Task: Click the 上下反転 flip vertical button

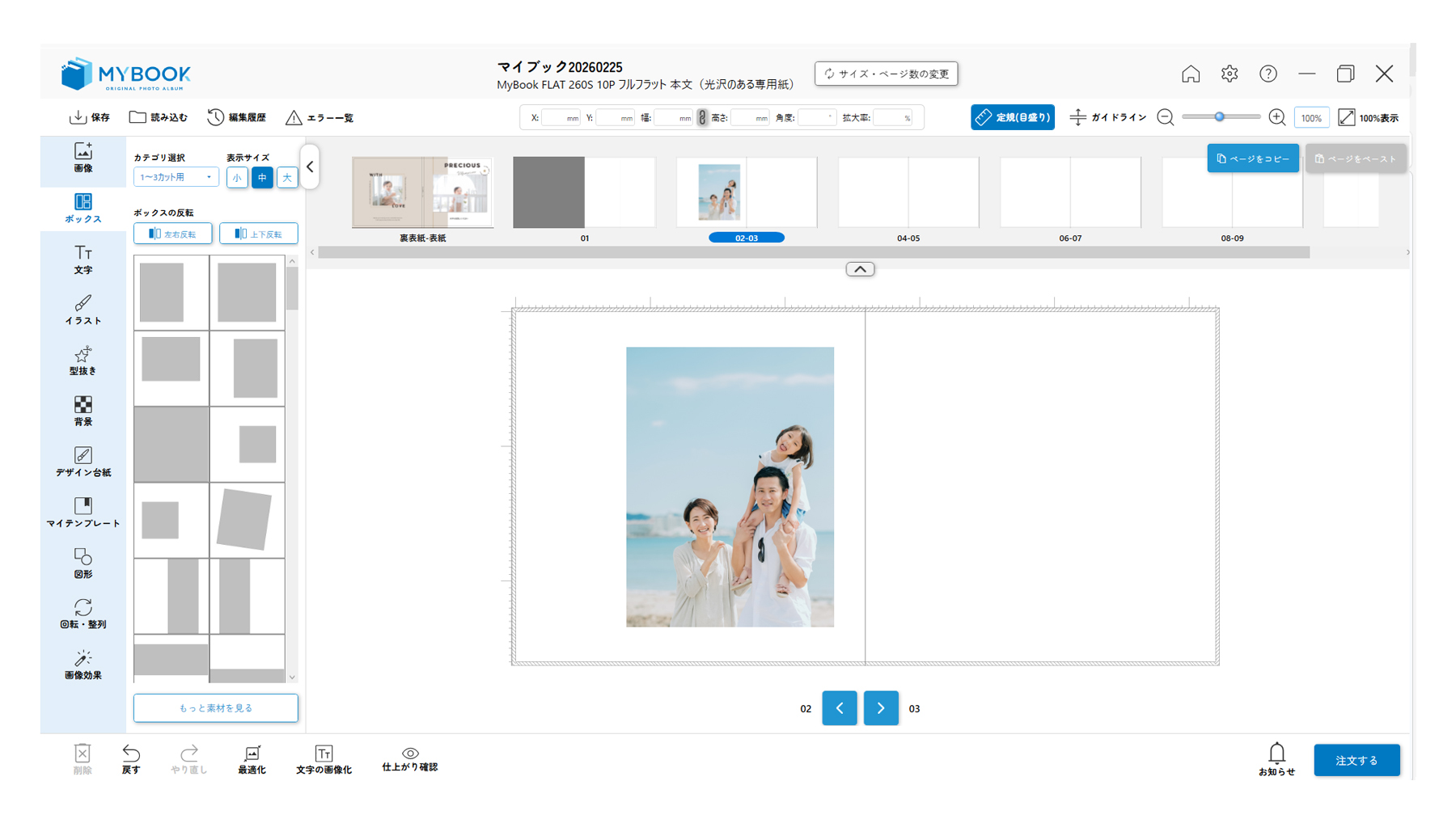Action: pos(259,234)
